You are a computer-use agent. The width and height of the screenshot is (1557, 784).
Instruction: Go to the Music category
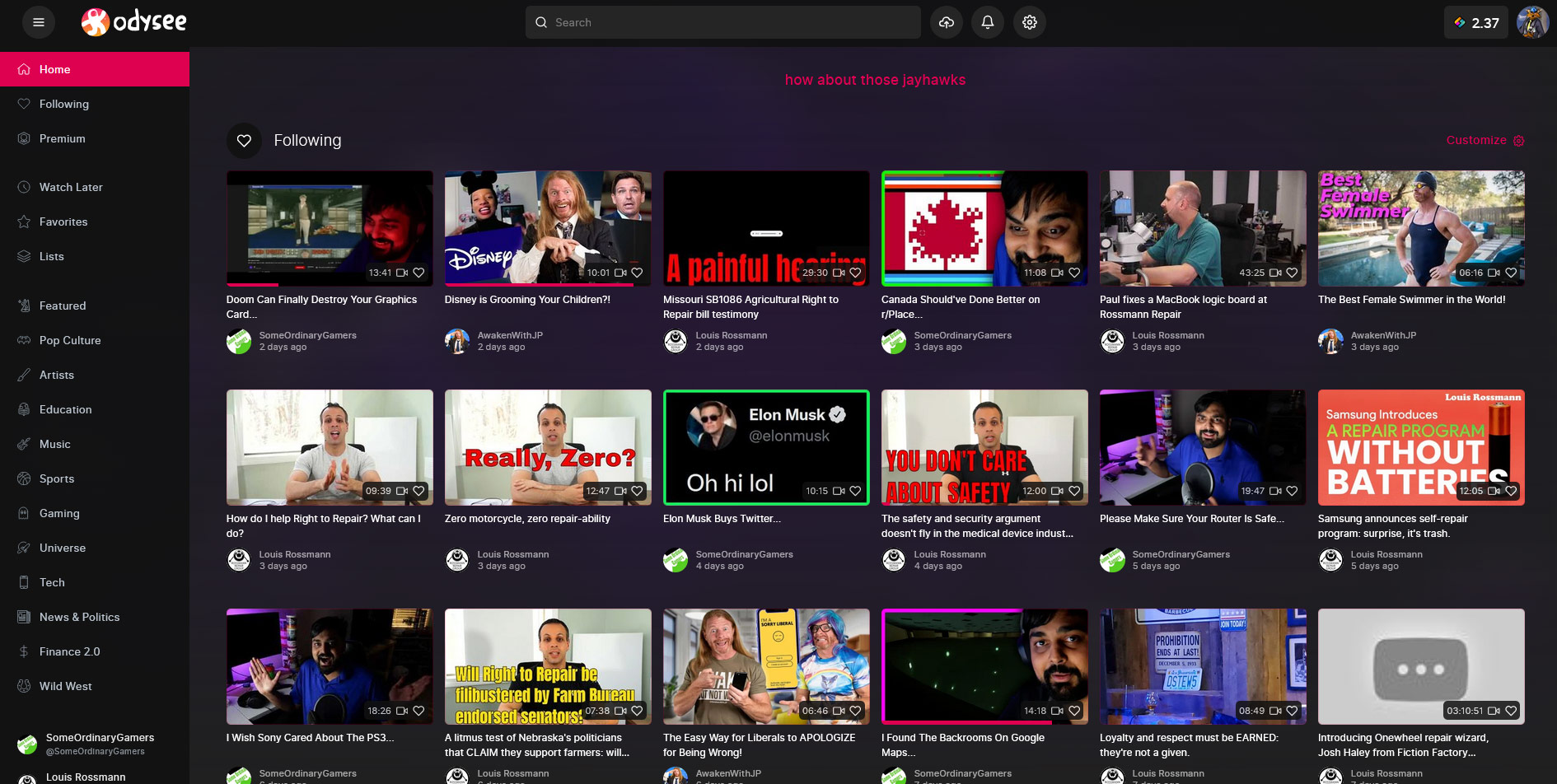(95, 444)
